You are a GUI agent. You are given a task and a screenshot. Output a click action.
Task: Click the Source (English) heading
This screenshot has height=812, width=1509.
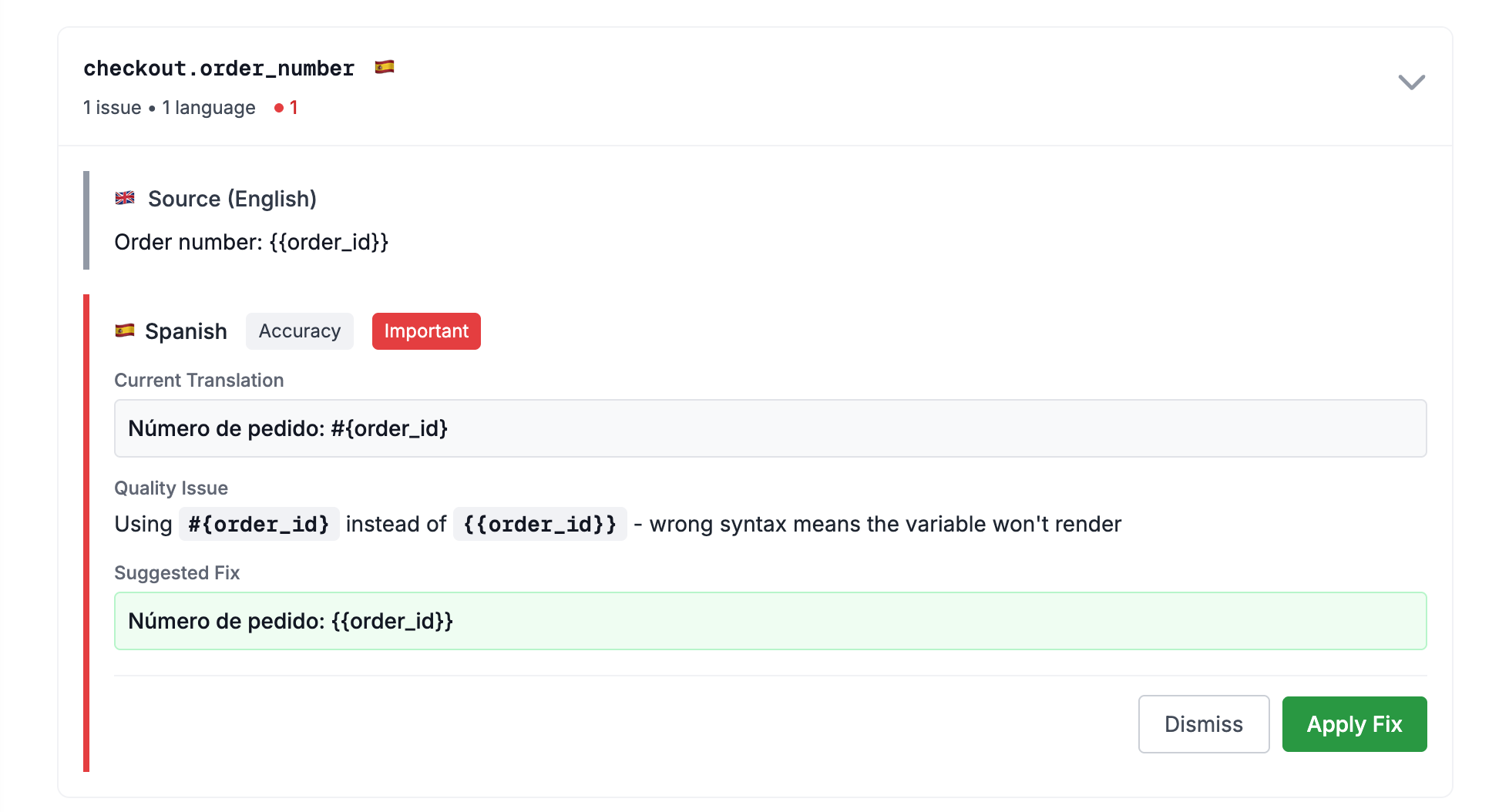pos(232,199)
